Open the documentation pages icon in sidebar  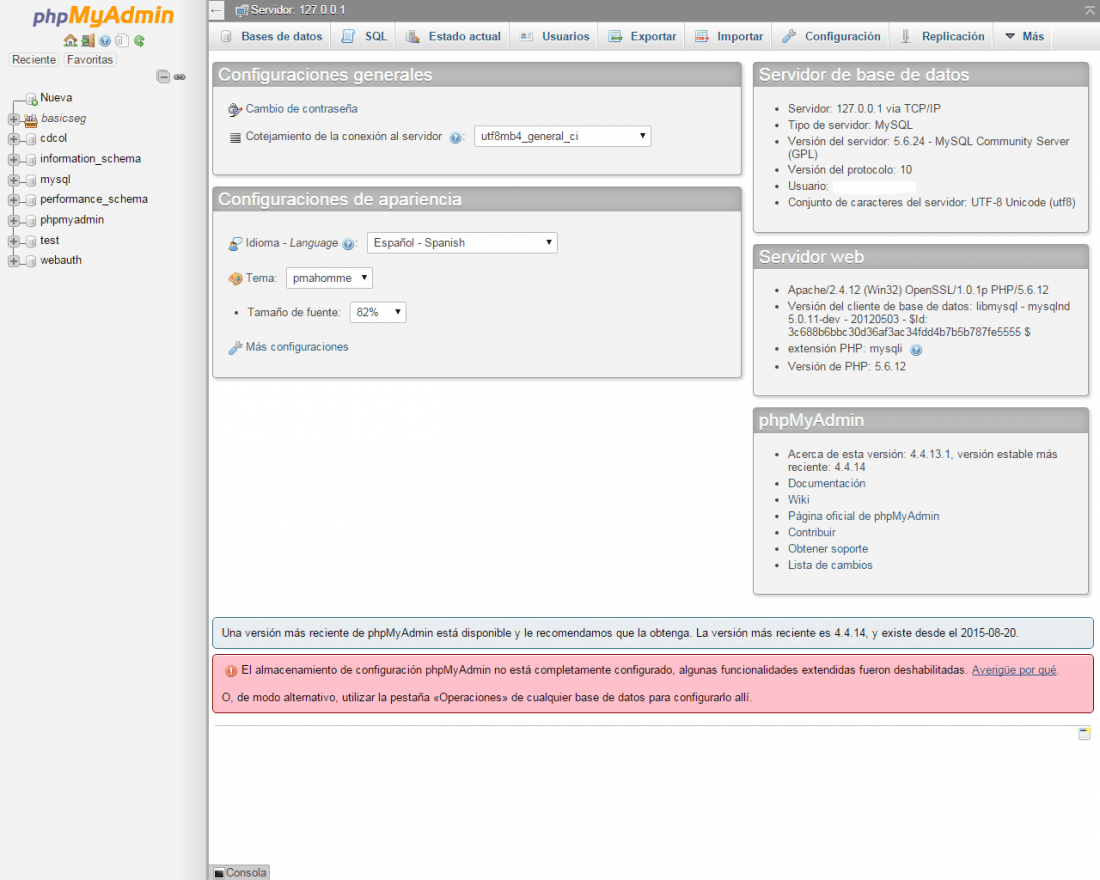[x=122, y=41]
